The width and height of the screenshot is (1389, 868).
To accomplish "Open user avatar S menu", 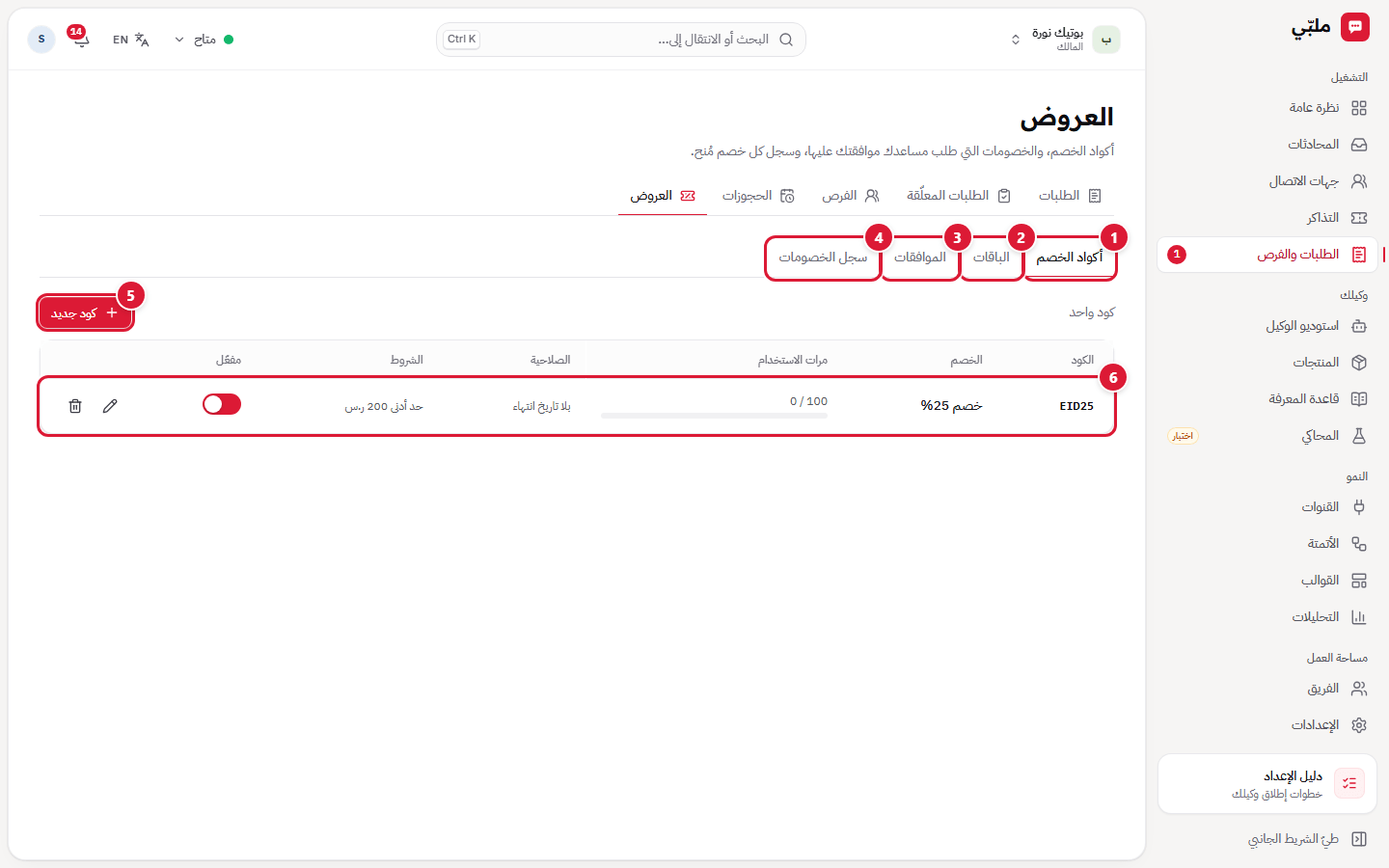I will [41, 40].
